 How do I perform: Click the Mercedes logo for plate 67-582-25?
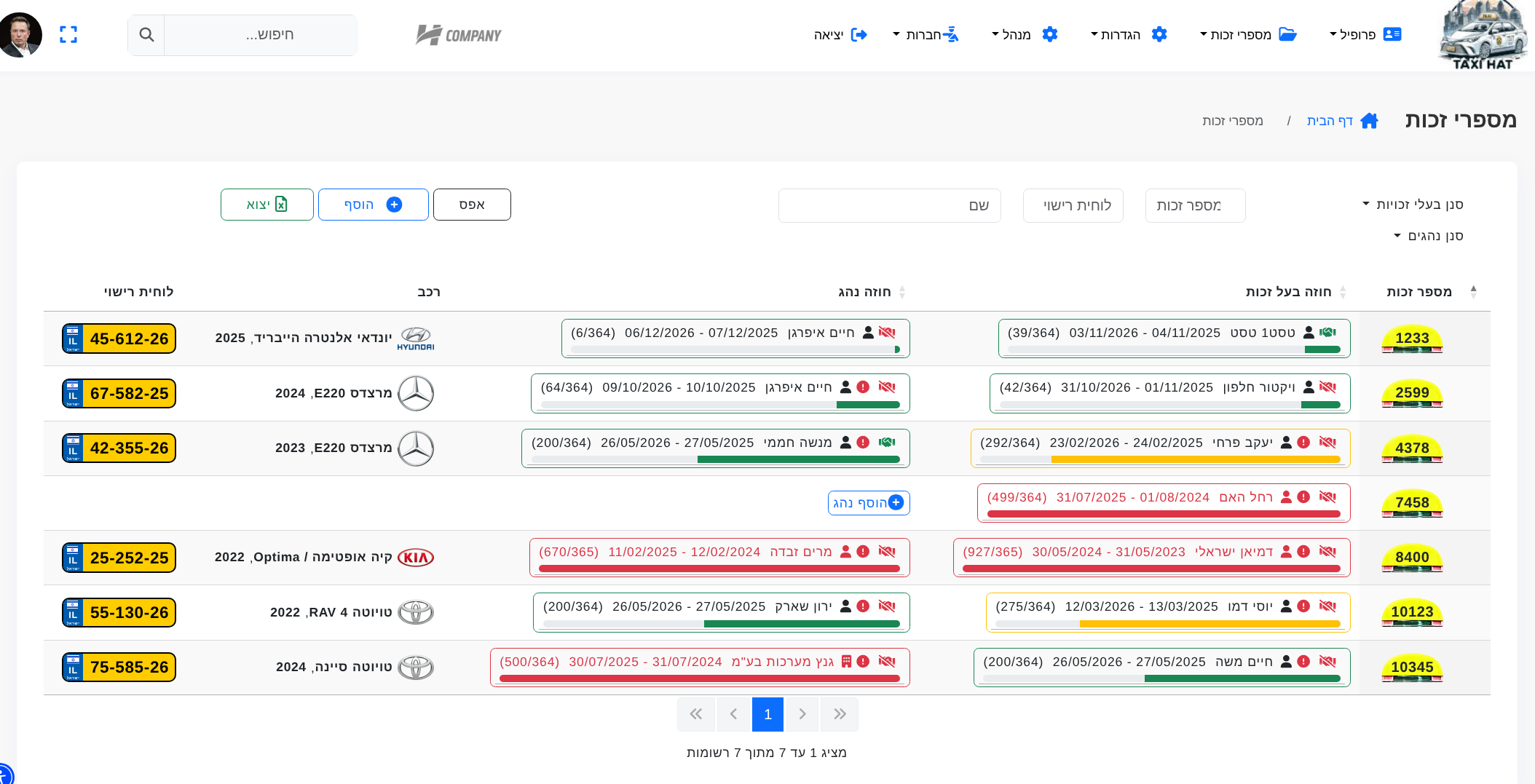click(x=416, y=393)
